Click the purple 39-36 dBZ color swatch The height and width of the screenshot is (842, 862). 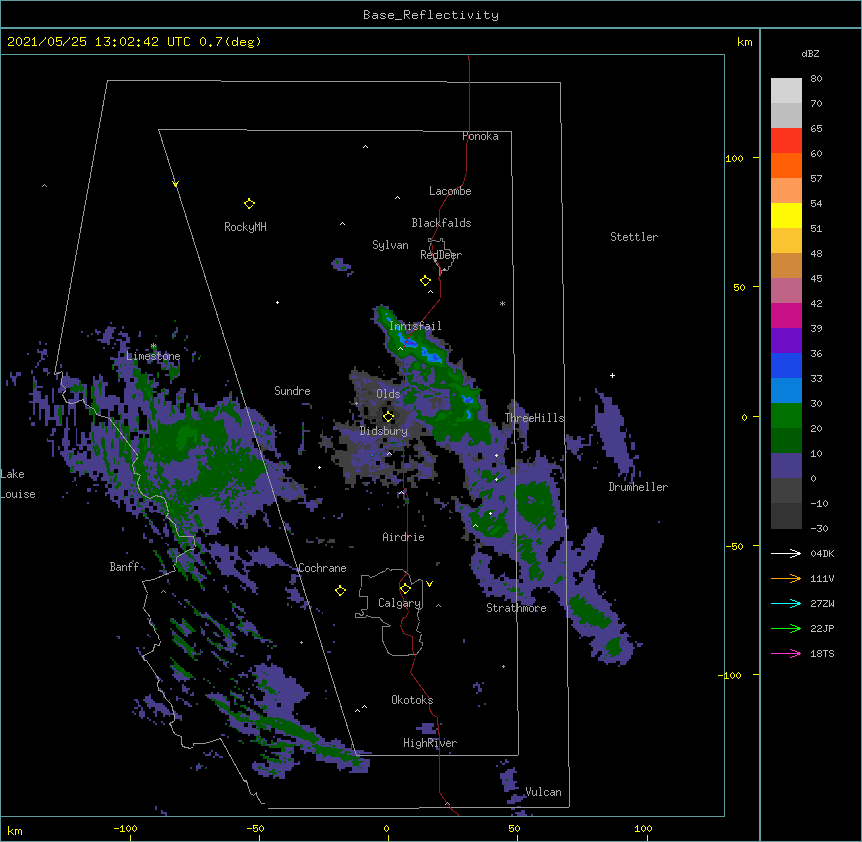tap(786, 341)
